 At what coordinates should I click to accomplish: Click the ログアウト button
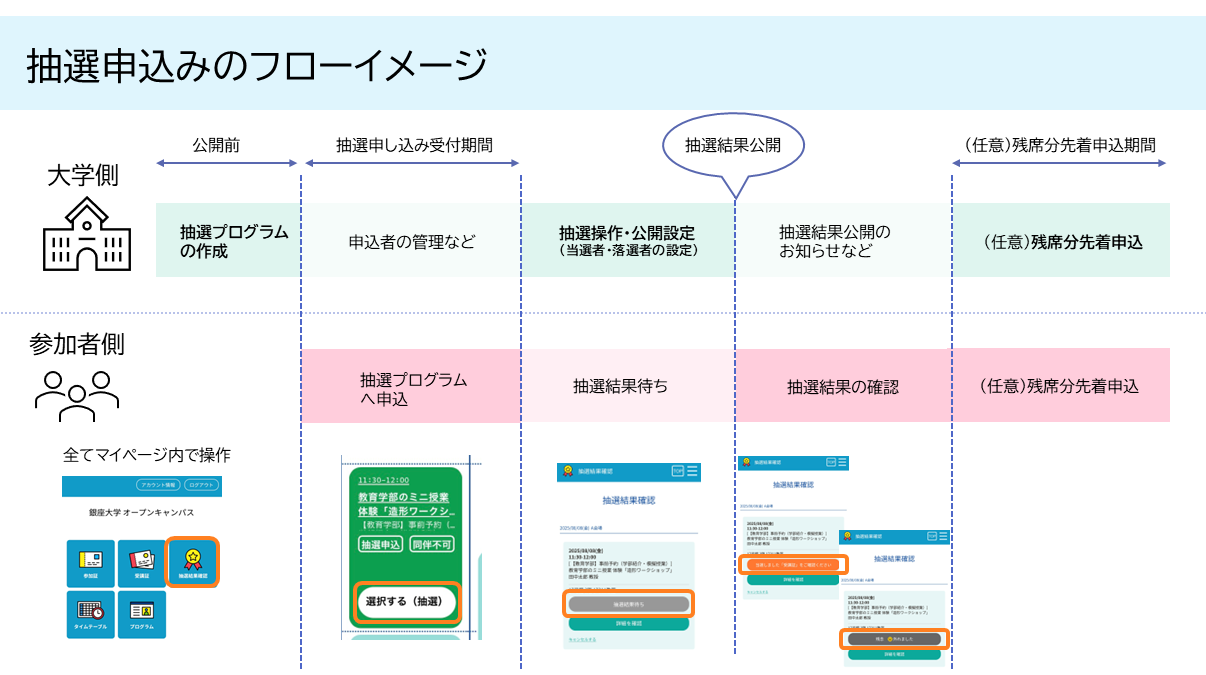(199, 486)
